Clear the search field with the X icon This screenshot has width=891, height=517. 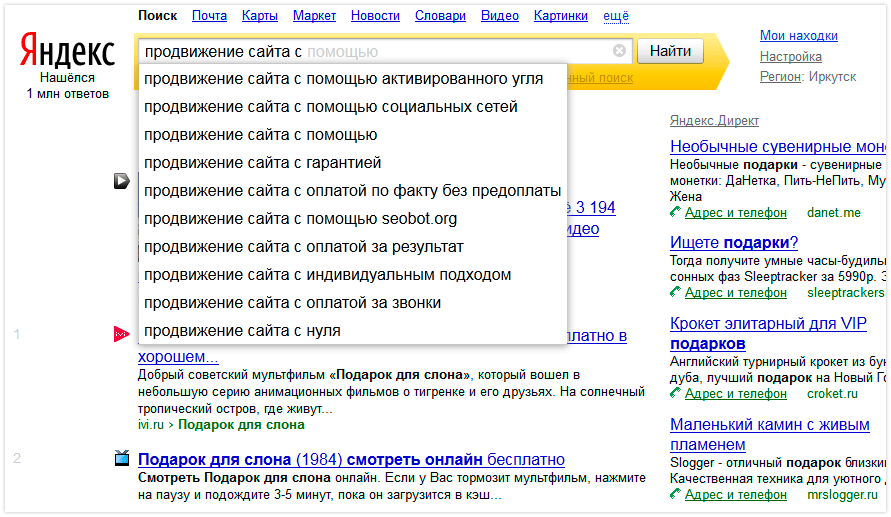tap(619, 51)
